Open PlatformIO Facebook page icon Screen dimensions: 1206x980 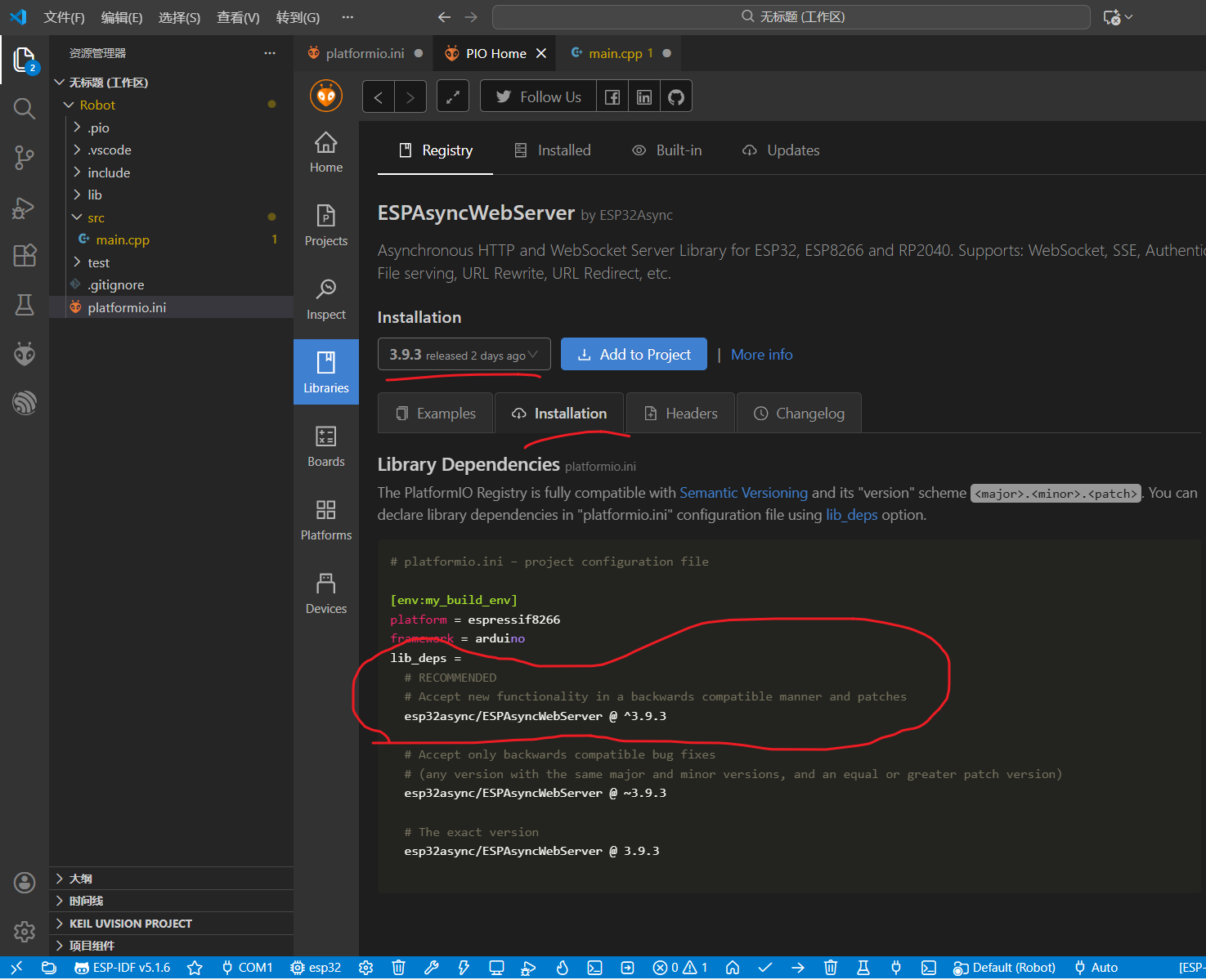pos(612,96)
